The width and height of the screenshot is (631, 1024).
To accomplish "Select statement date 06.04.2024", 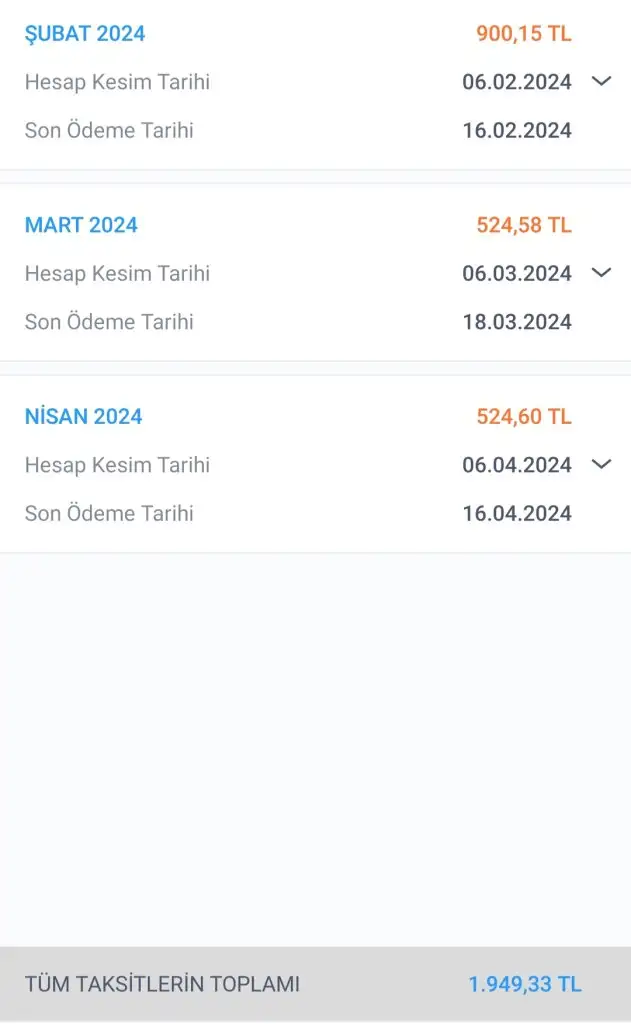I will (x=517, y=465).
